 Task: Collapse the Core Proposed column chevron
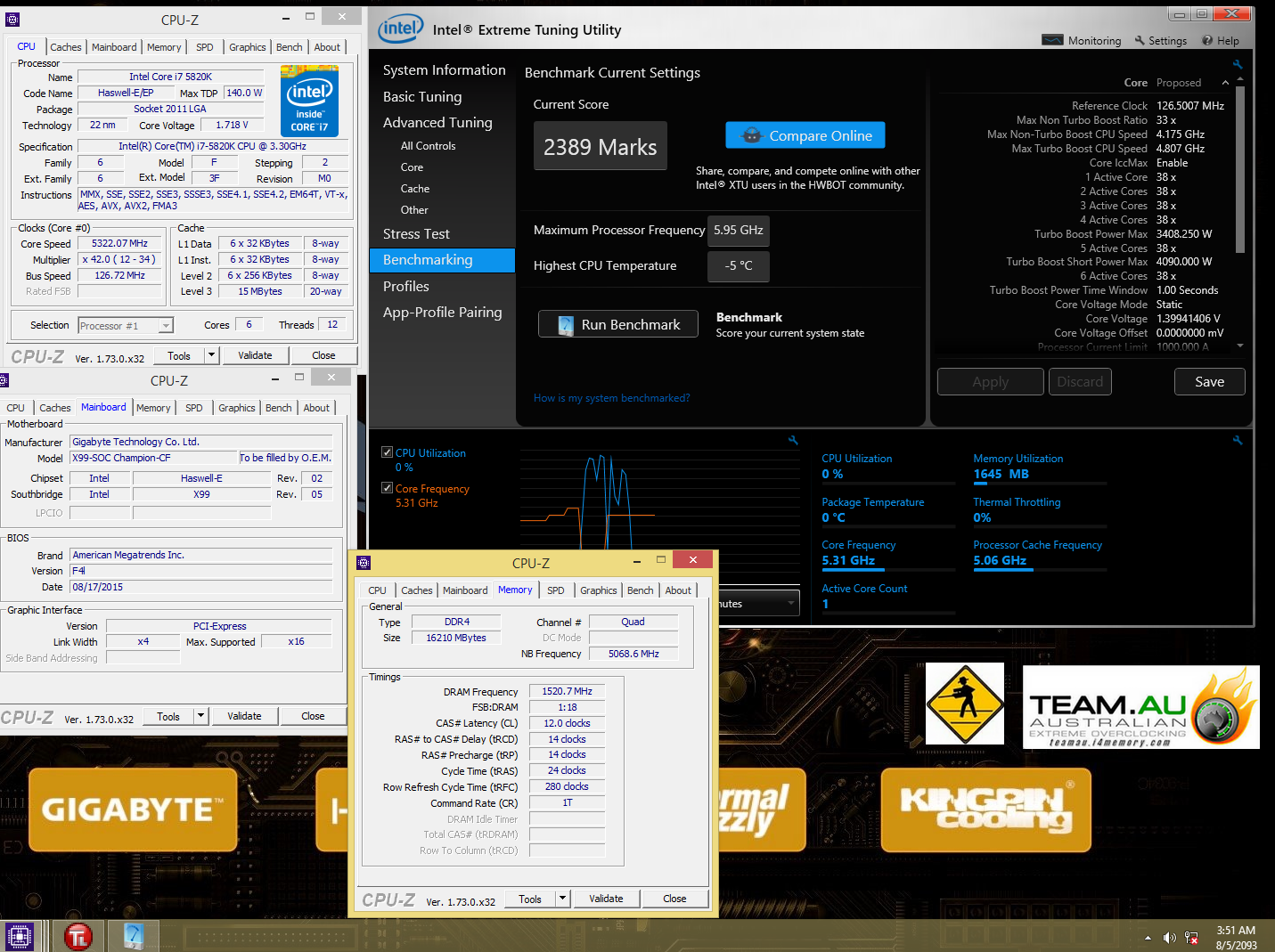click(1225, 83)
